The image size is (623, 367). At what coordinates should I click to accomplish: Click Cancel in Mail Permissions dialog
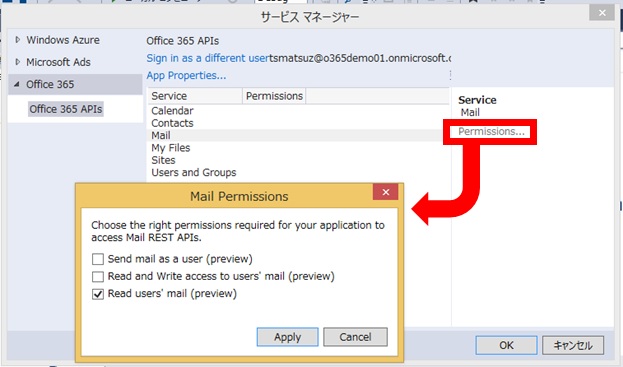click(x=355, y=337)
